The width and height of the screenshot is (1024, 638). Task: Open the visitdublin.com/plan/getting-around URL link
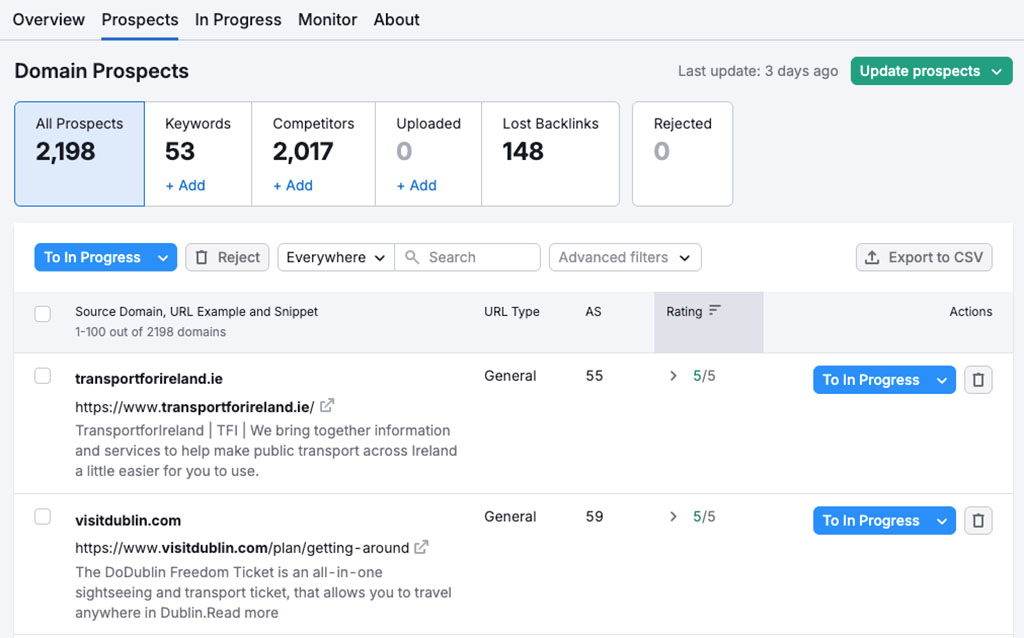[242, 548]
